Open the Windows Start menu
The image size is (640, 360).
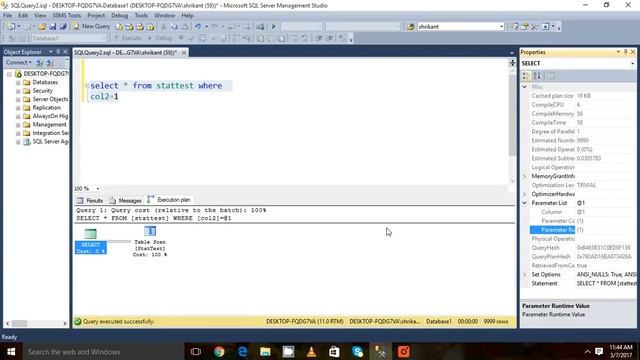(11, 351)
